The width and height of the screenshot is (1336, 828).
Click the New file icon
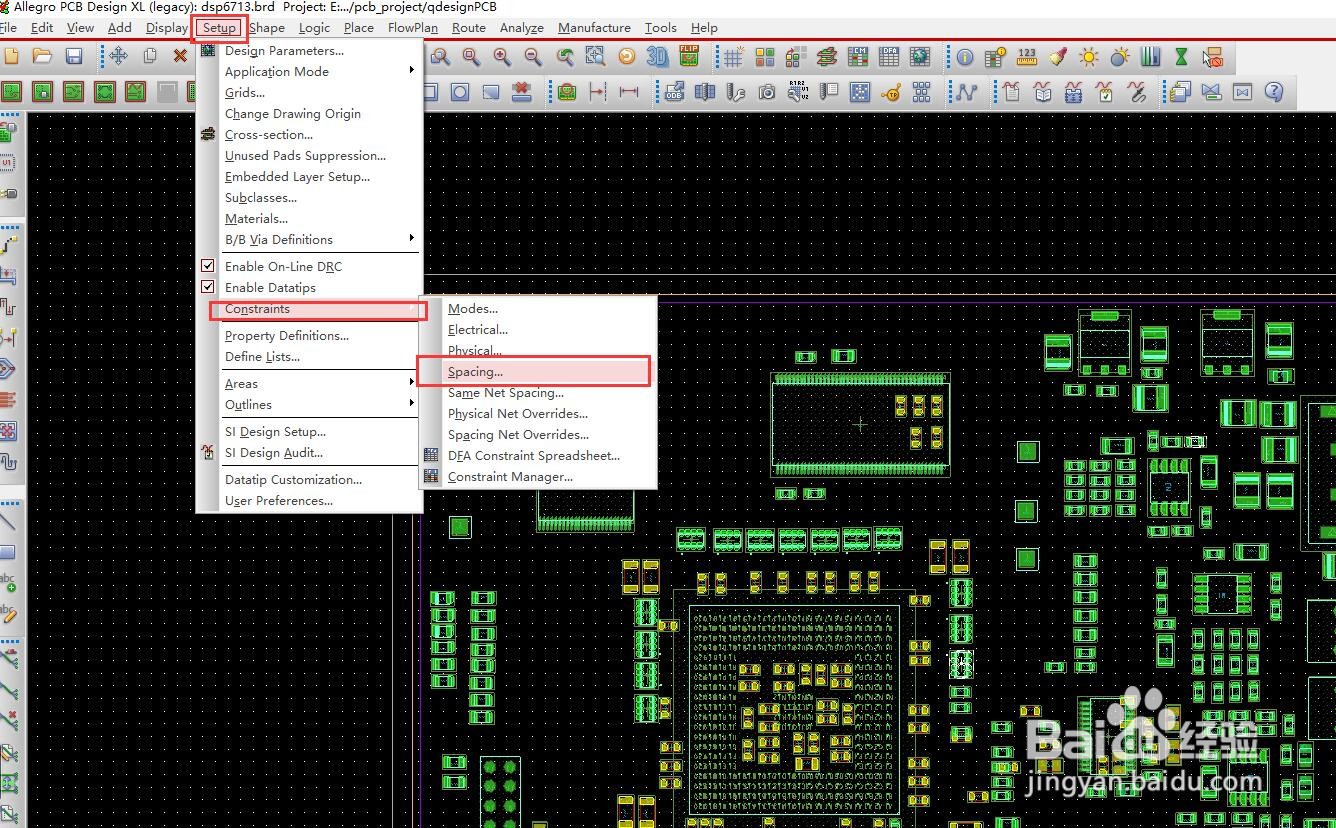click(x=11, y=57)
